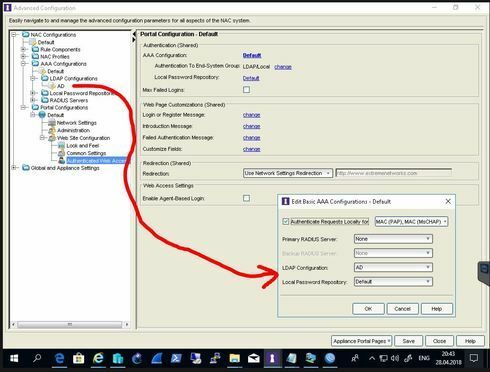The width and height of the screenshot is (490, 372).
Task: Select the AD LDAP configuration icon
Action: tap(52, 86)
